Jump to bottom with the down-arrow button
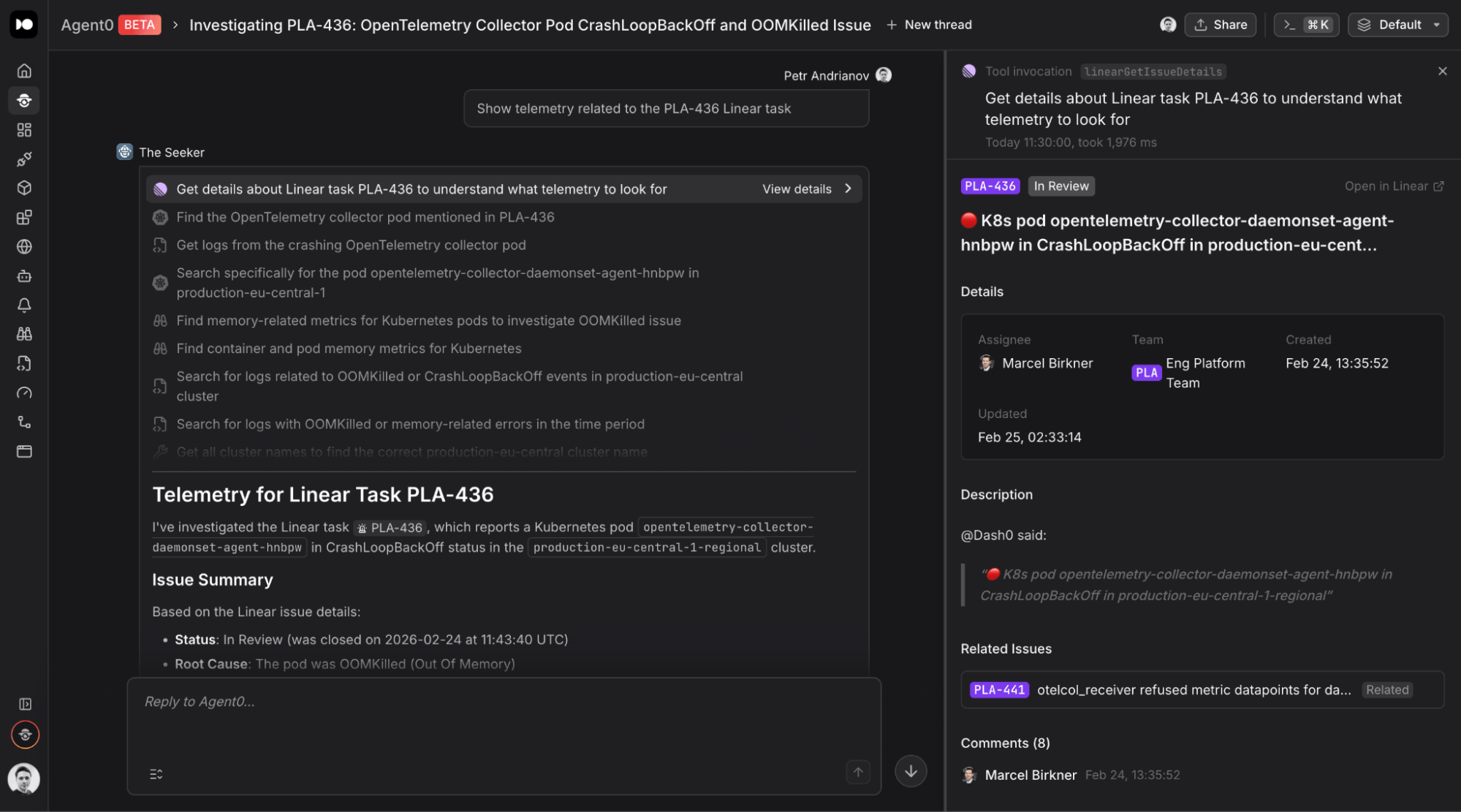The height and width of the screenshot is (812, 1461). (x=911, y=771)
